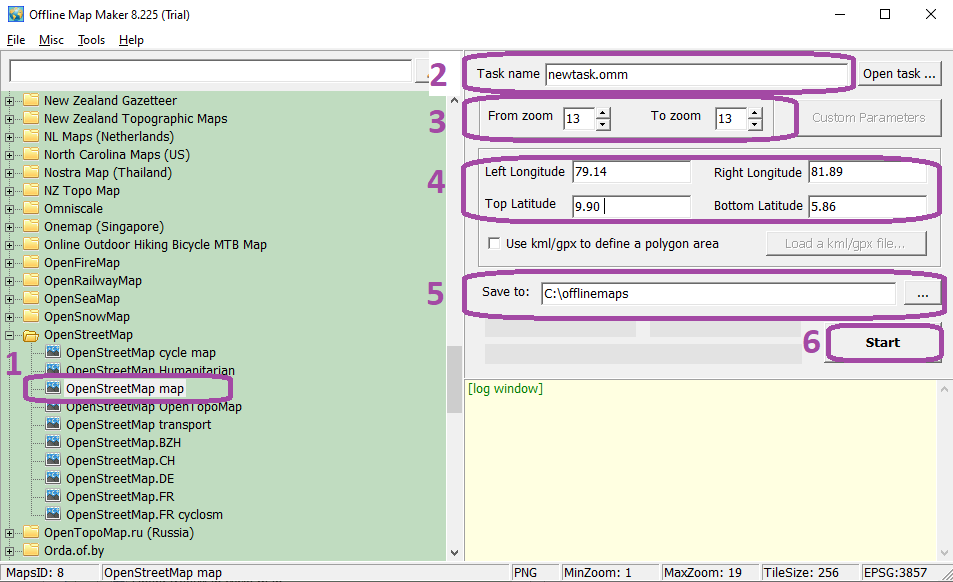Click the log window text area

point(701,469)
